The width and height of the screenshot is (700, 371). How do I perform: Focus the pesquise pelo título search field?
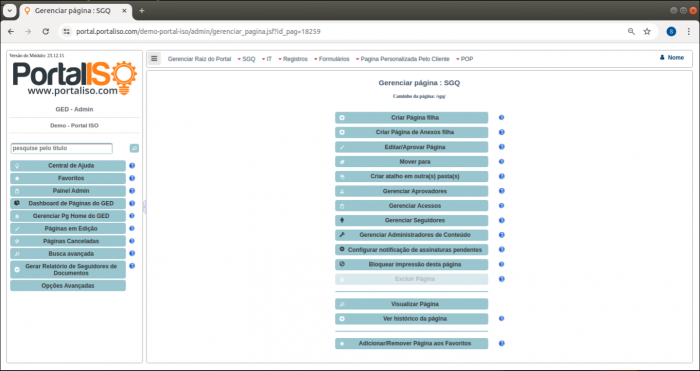coord(62,148)
